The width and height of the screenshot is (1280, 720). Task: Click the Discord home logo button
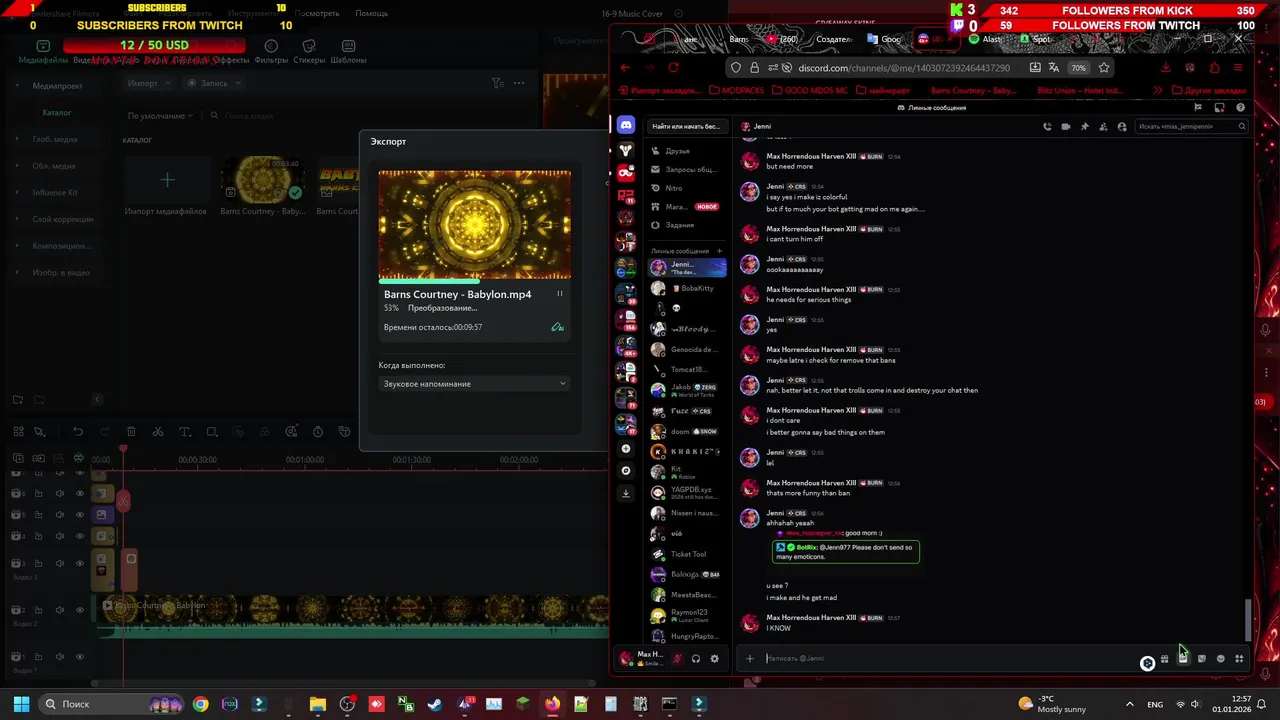(626, 125)
